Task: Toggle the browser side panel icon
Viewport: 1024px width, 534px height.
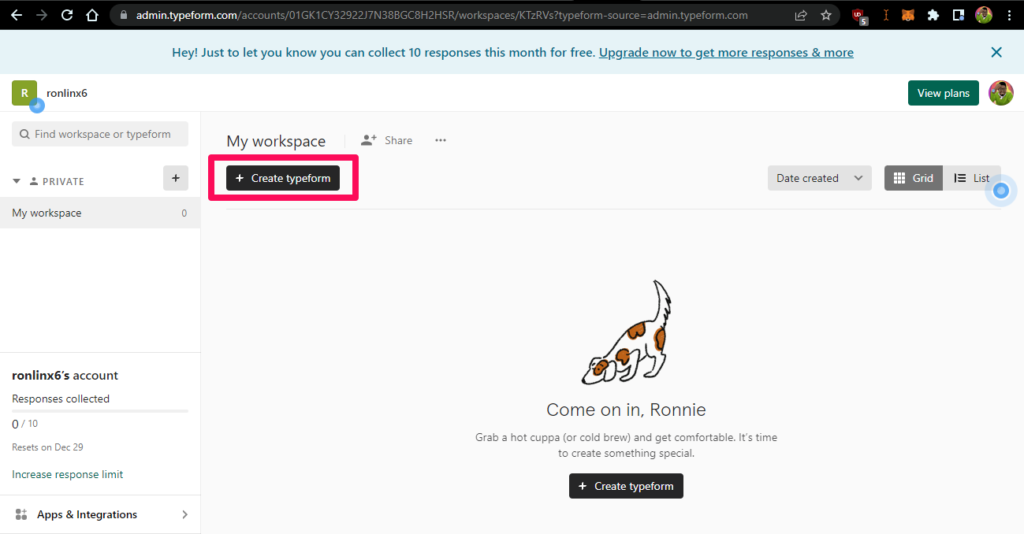Action: tap(958, 15)
